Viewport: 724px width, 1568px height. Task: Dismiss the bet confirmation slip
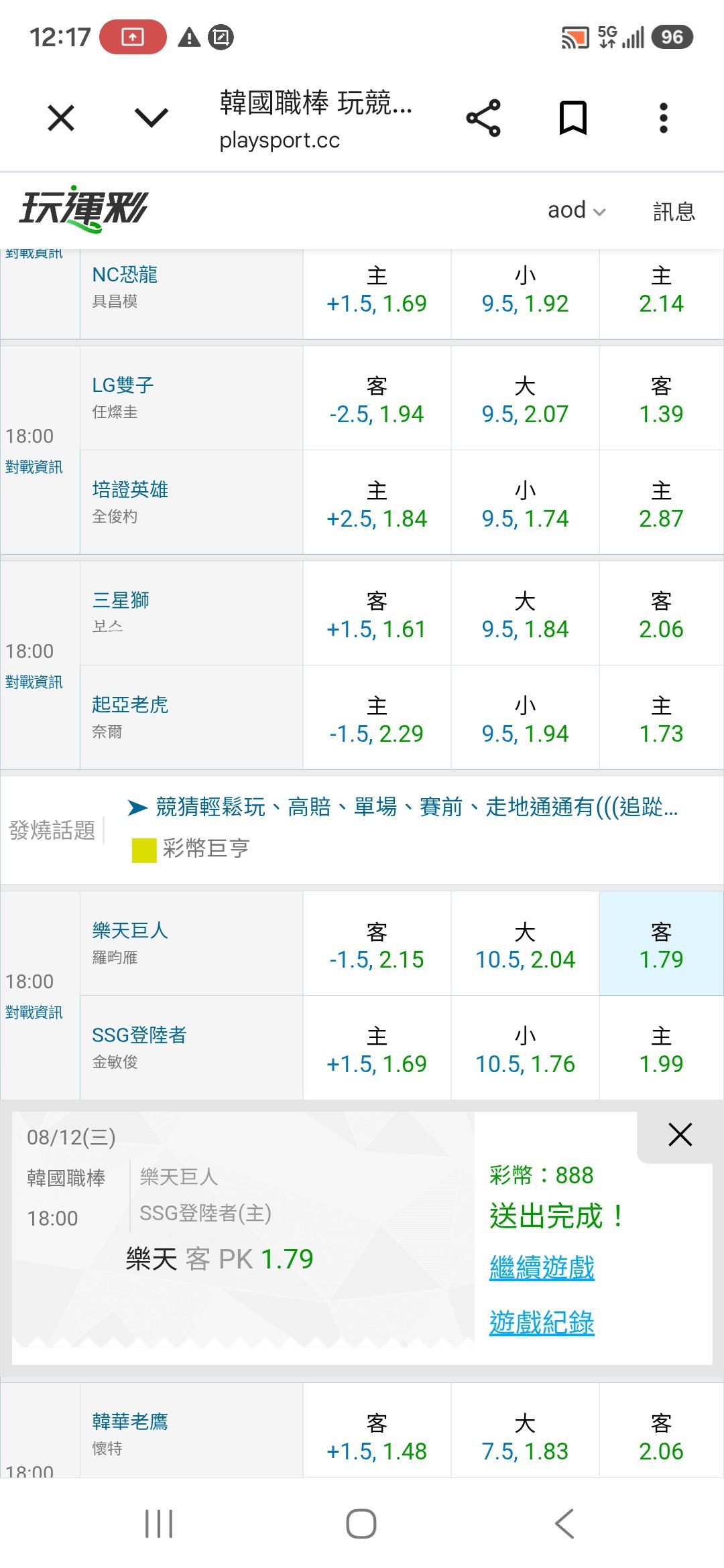[x=680, y=1135]
